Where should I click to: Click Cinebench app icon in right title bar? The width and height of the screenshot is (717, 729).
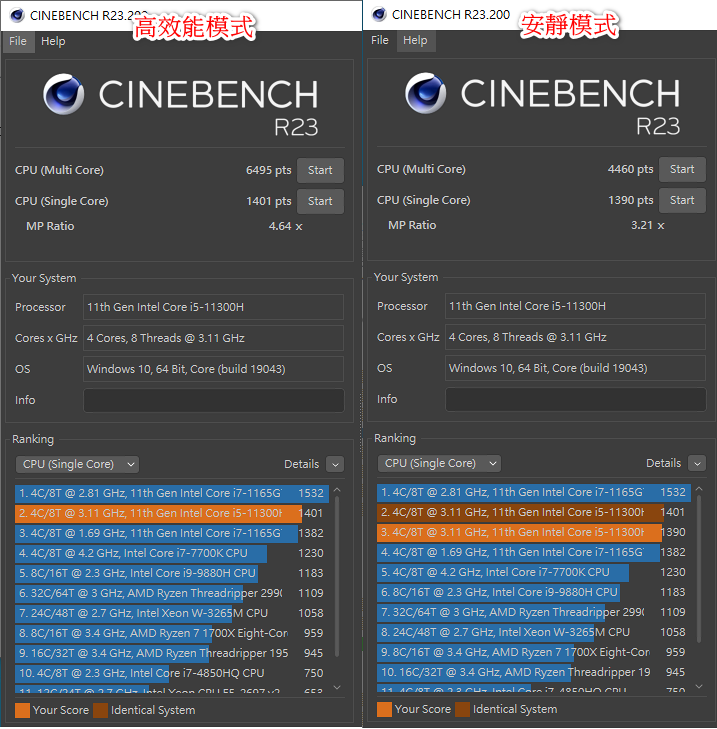pos(379,14)
